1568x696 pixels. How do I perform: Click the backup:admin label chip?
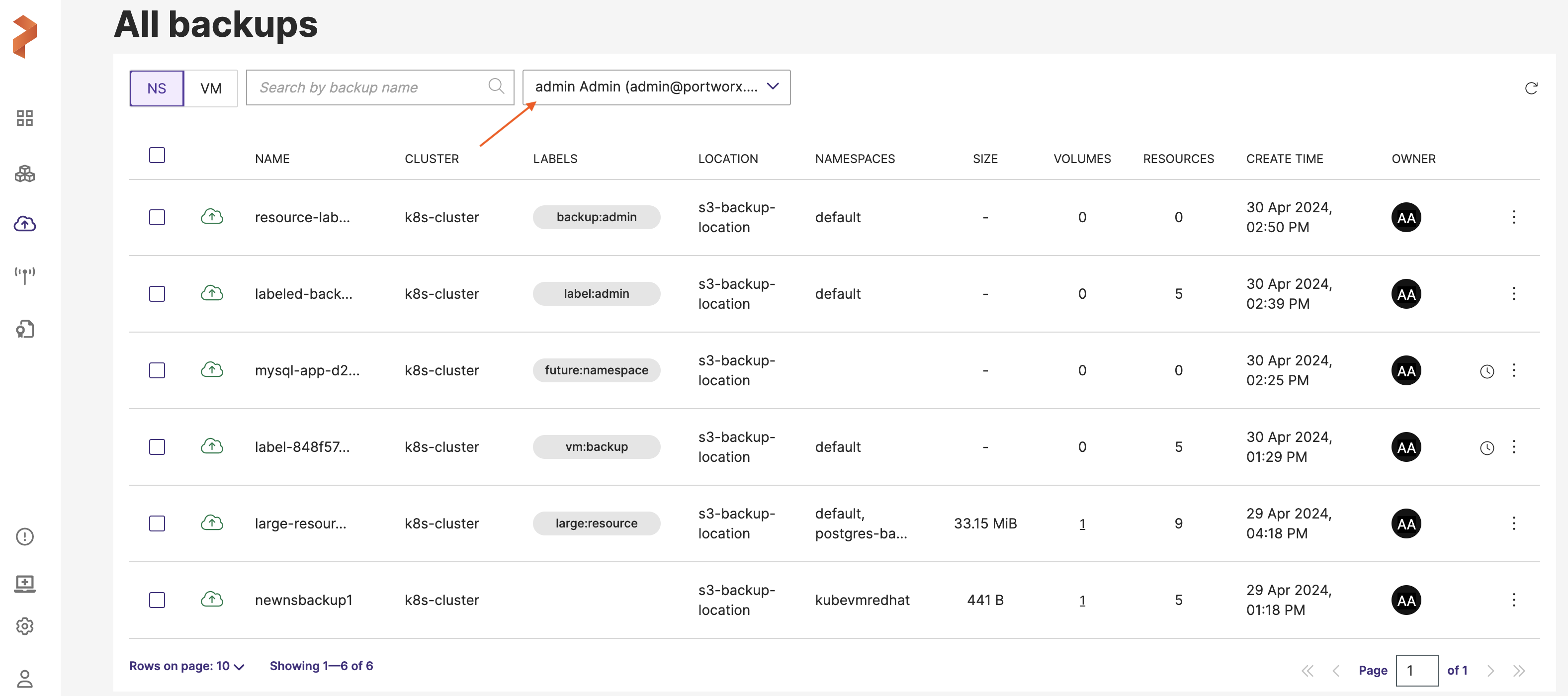pyautogui.click(x=596, y=217)
